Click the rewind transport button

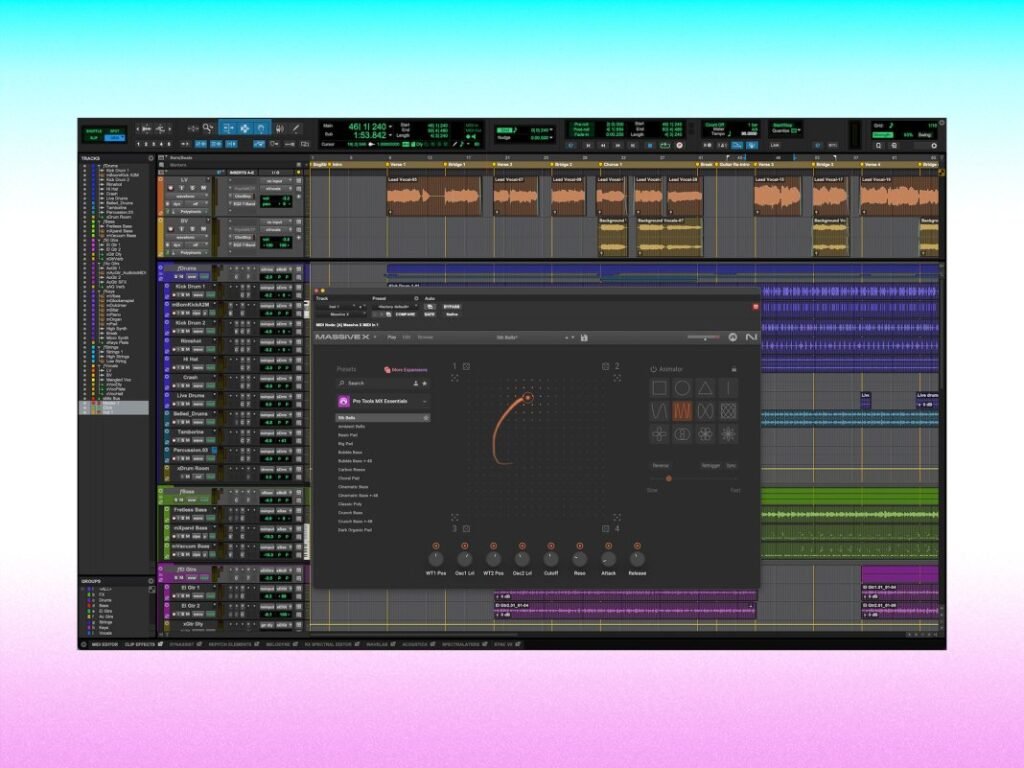(x=603, y=145)
